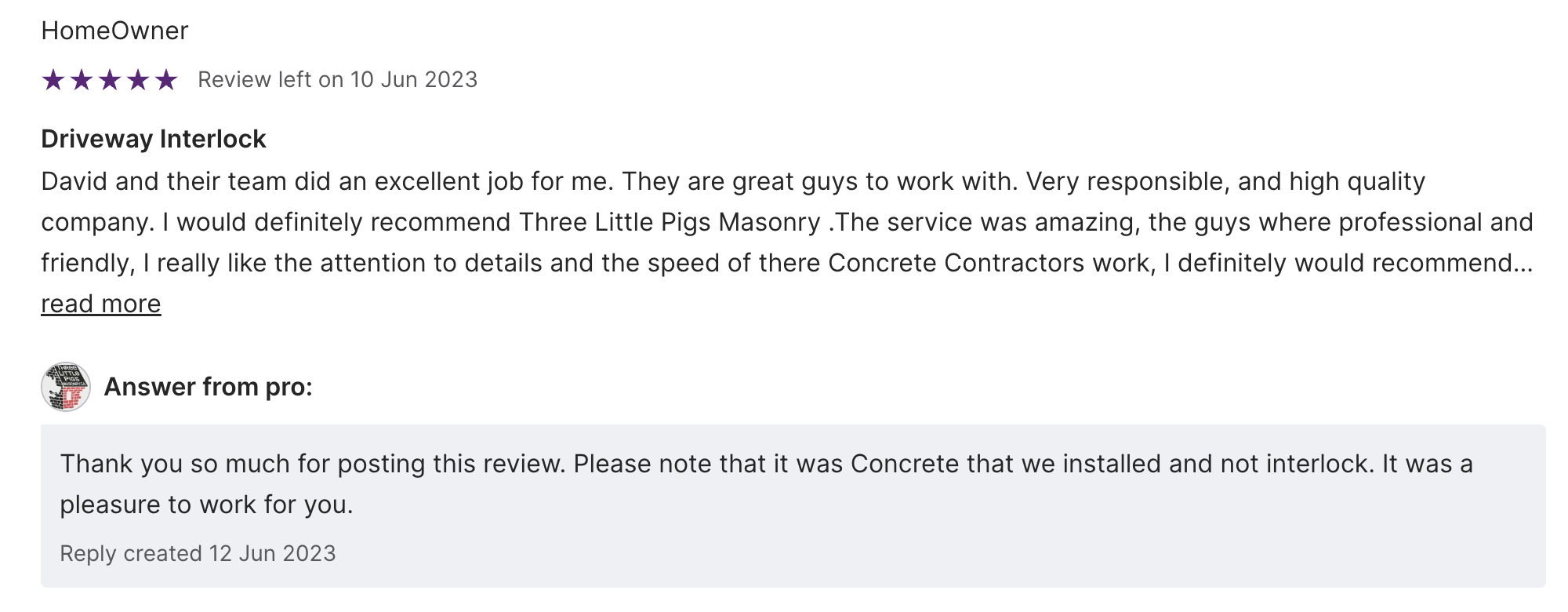The width and height of the screenshot is (1568, 612).
Task: Expand the review with read more
Action: (x=101, y=304)
